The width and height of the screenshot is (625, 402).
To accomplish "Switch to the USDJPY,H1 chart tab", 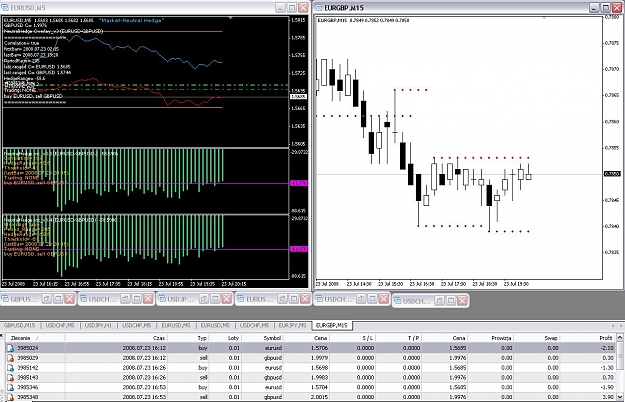I will click(98, 326).
